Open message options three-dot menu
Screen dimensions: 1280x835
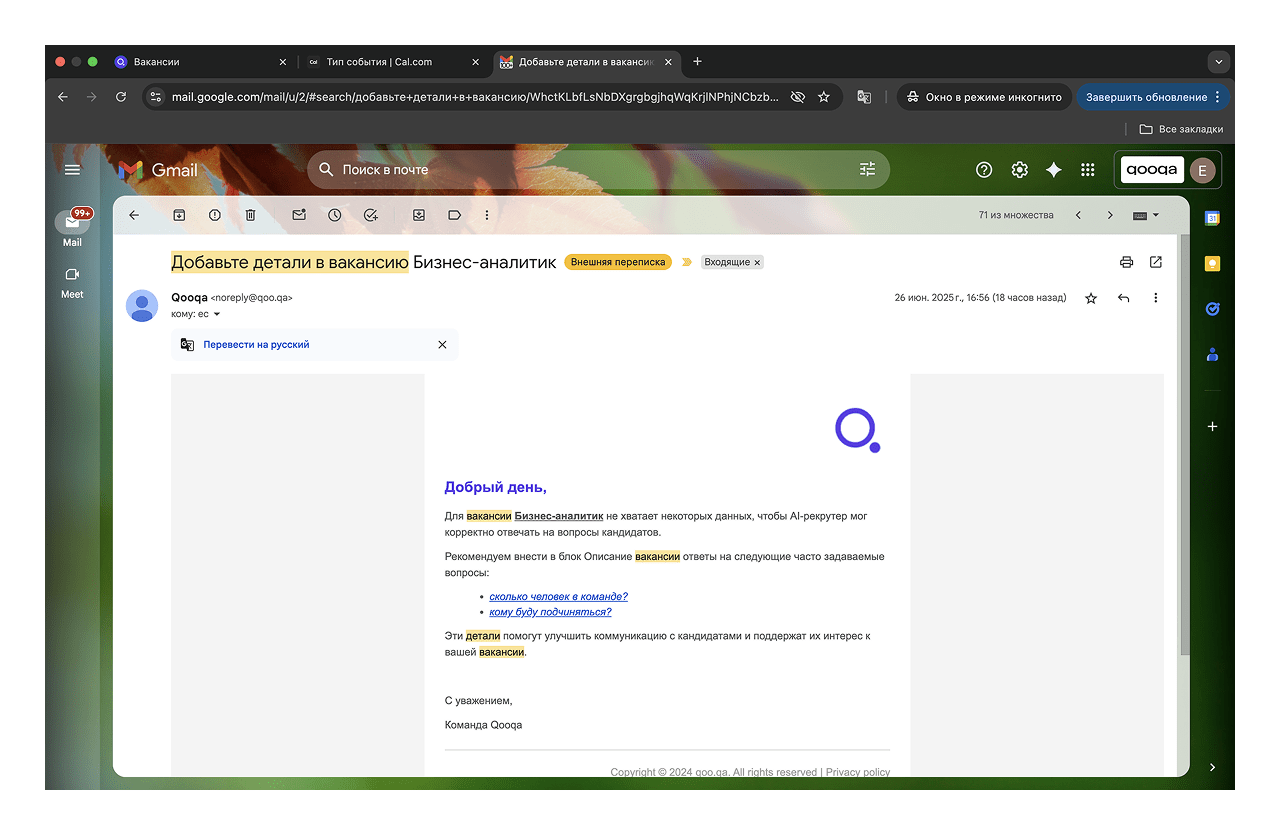[1156, 298]
